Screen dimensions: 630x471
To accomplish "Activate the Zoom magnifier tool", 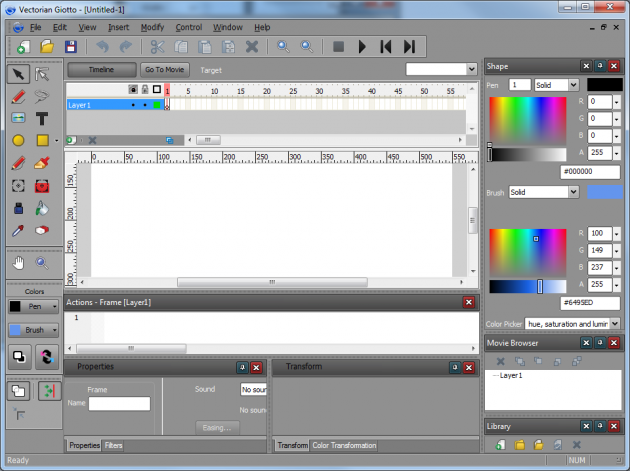I will pyautogui.click(x=43, y=263).
